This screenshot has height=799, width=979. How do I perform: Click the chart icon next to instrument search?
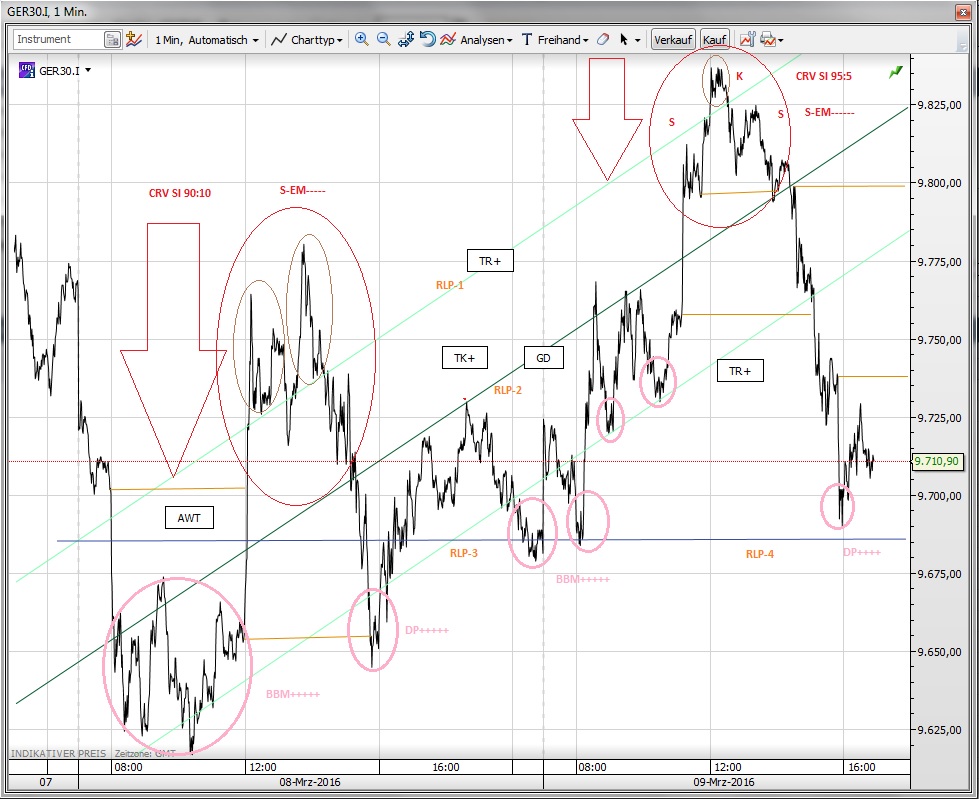pos(134,40)
